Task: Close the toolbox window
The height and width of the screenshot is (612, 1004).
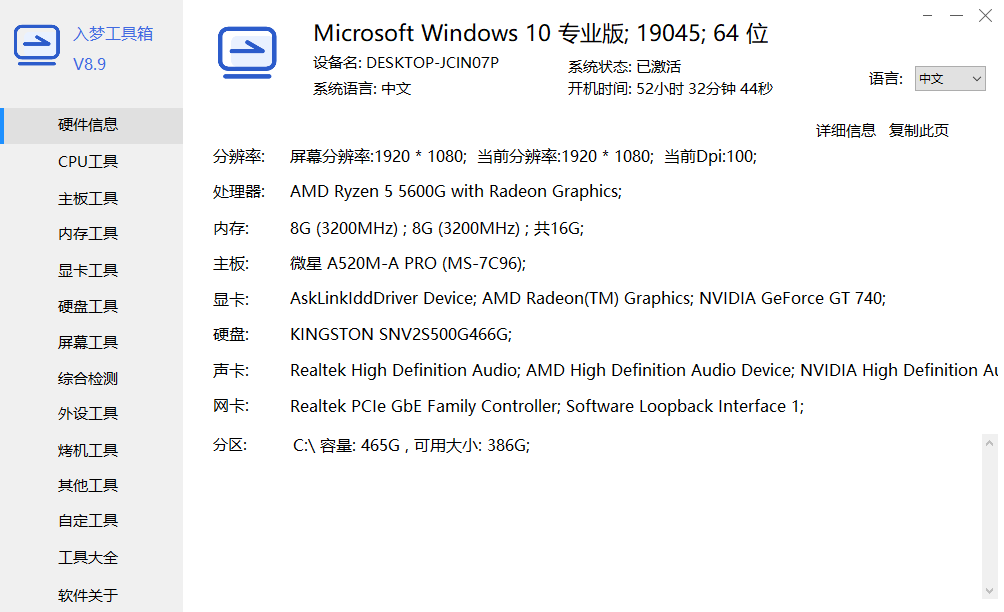Action: coord(985,15)
